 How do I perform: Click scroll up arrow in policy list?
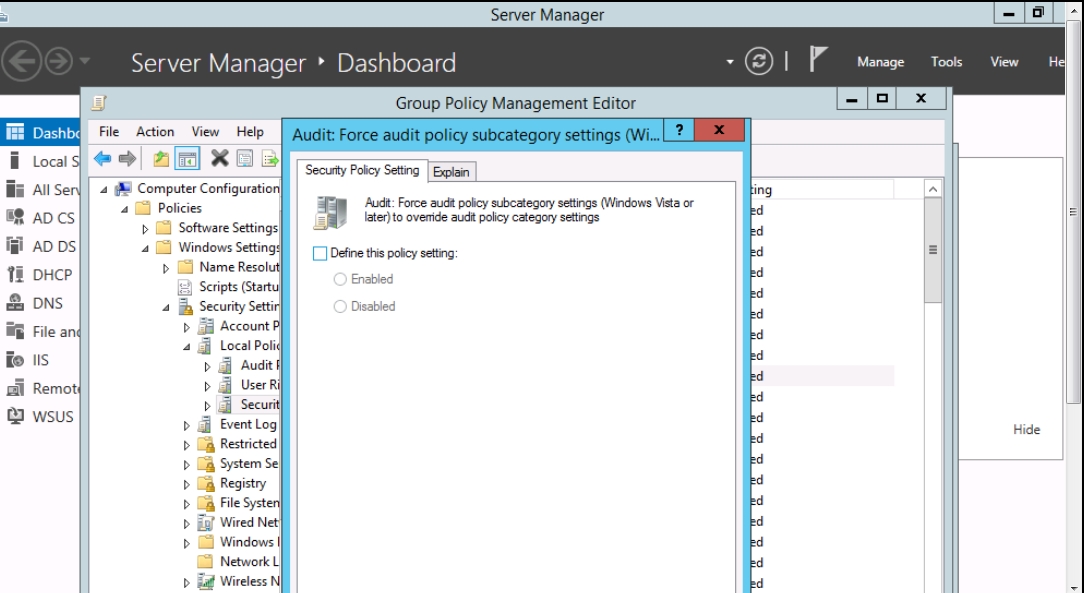(933, 189)
